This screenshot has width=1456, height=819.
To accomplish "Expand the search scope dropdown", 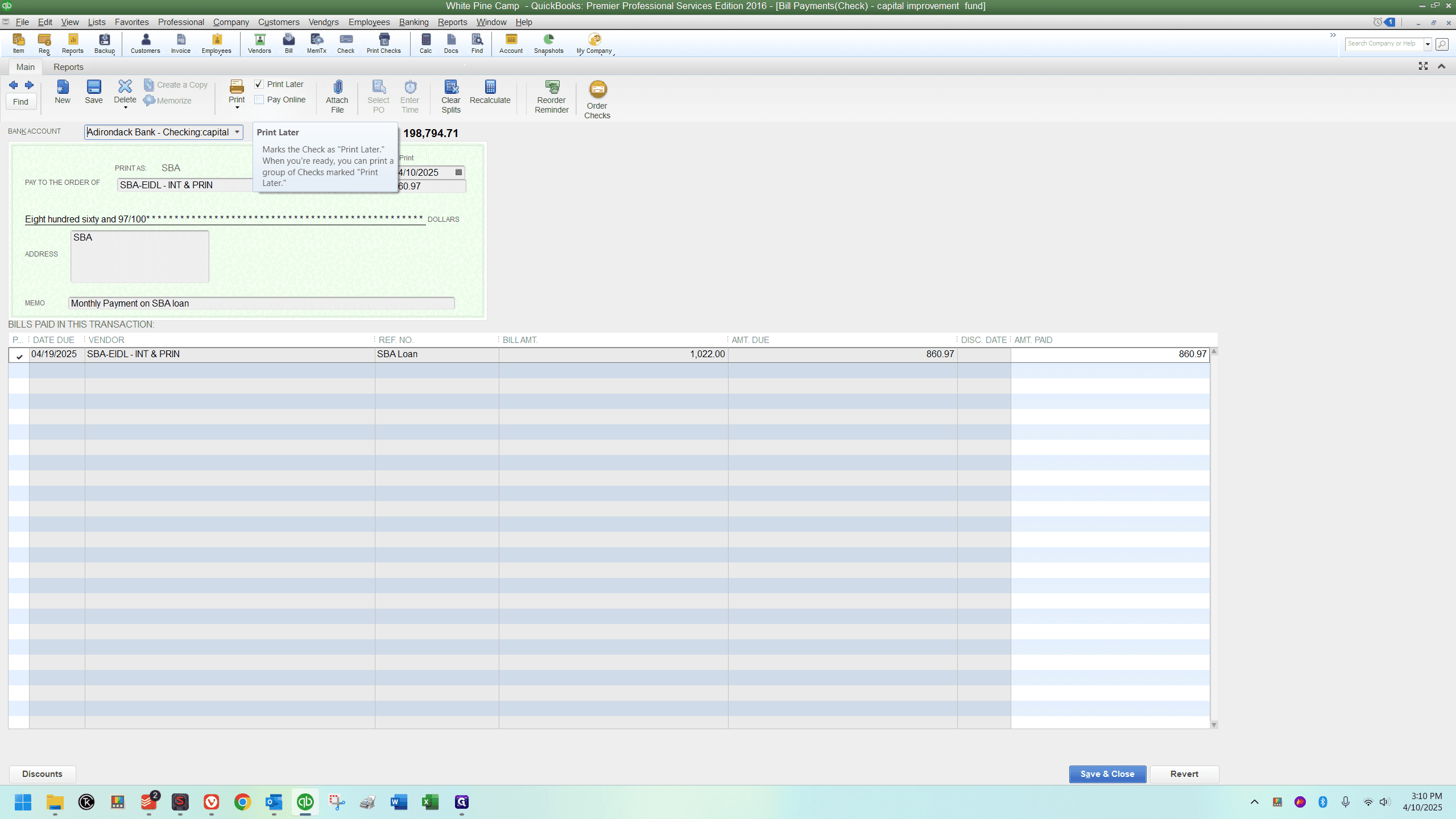I will [x=1428, y=44].
